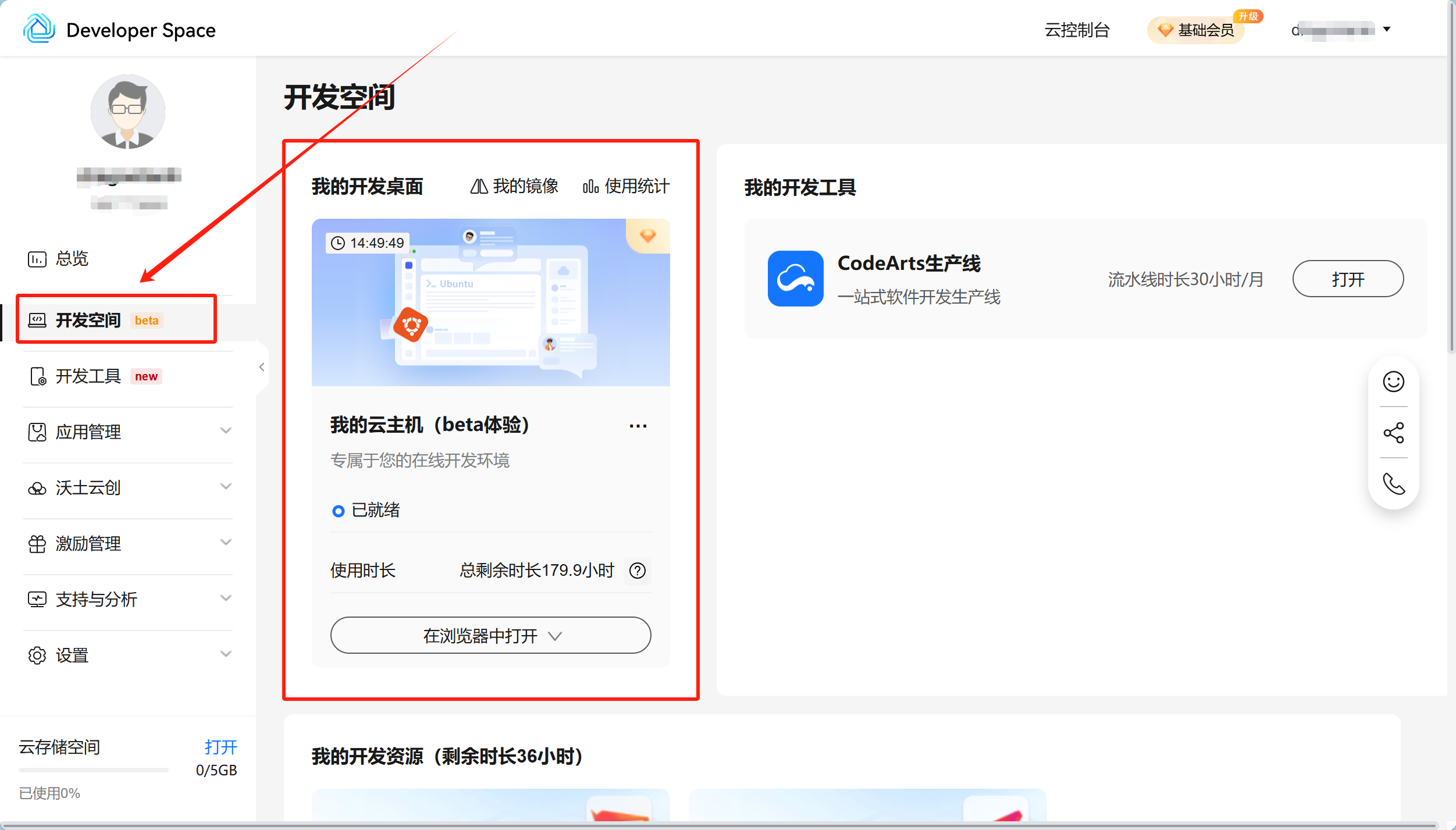The image size is (1456, 830).
Task: Click the share icon in floating panel
Action: pos(1393,433)
